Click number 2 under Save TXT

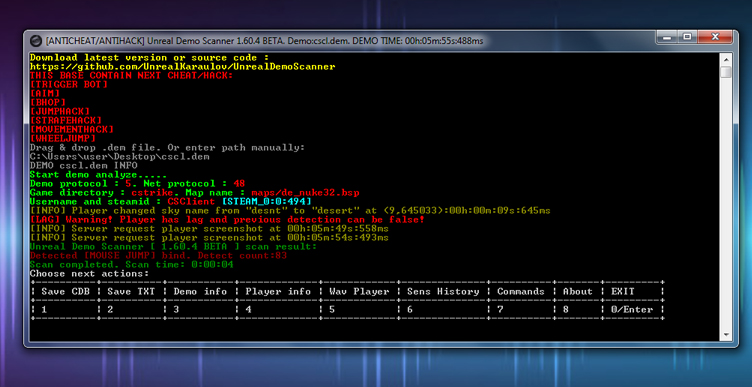click(x=110, y=310)
